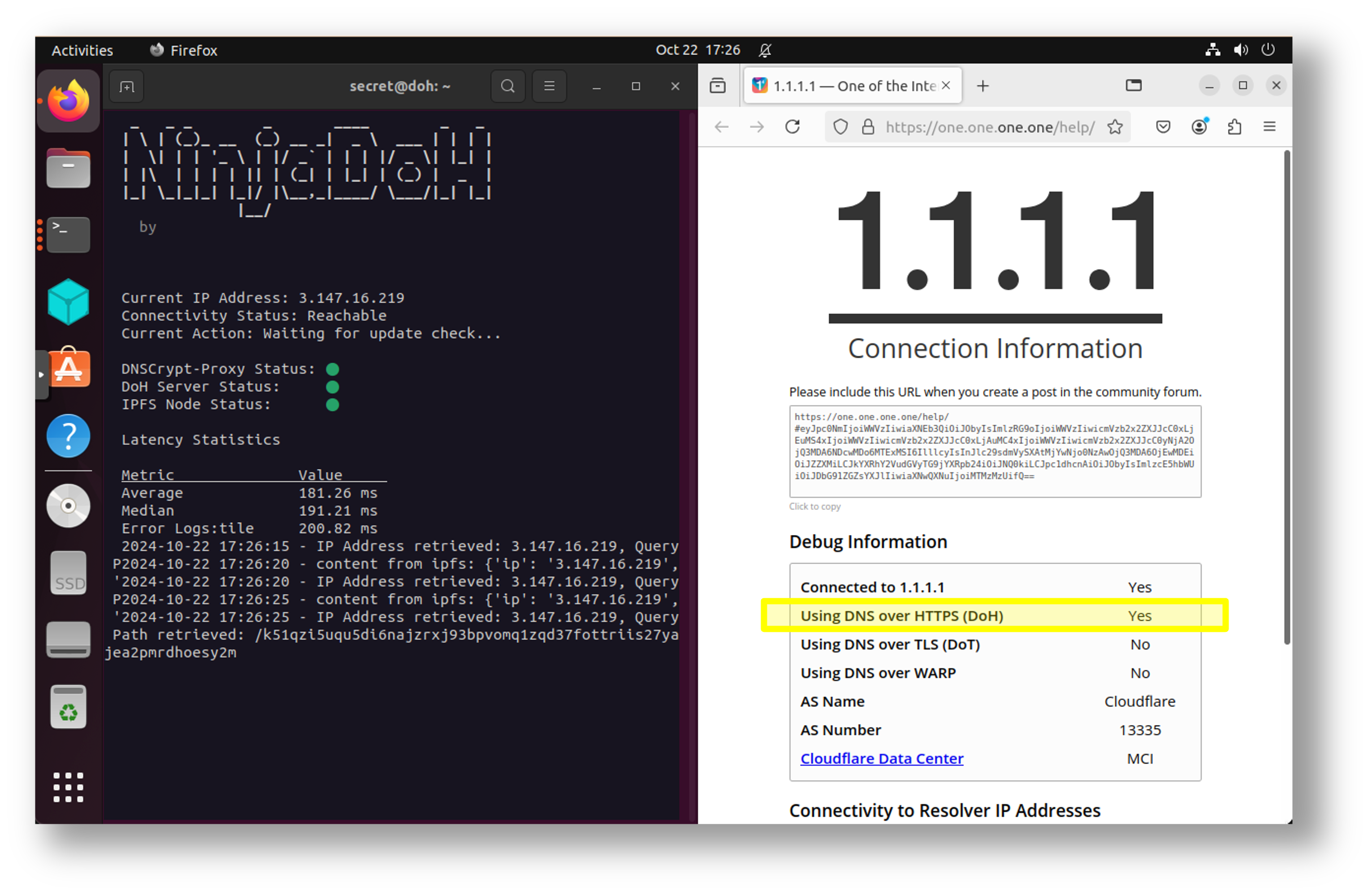Open site padlock security info
This screenshot has height=896, width=1372.
tap(868, 127)
